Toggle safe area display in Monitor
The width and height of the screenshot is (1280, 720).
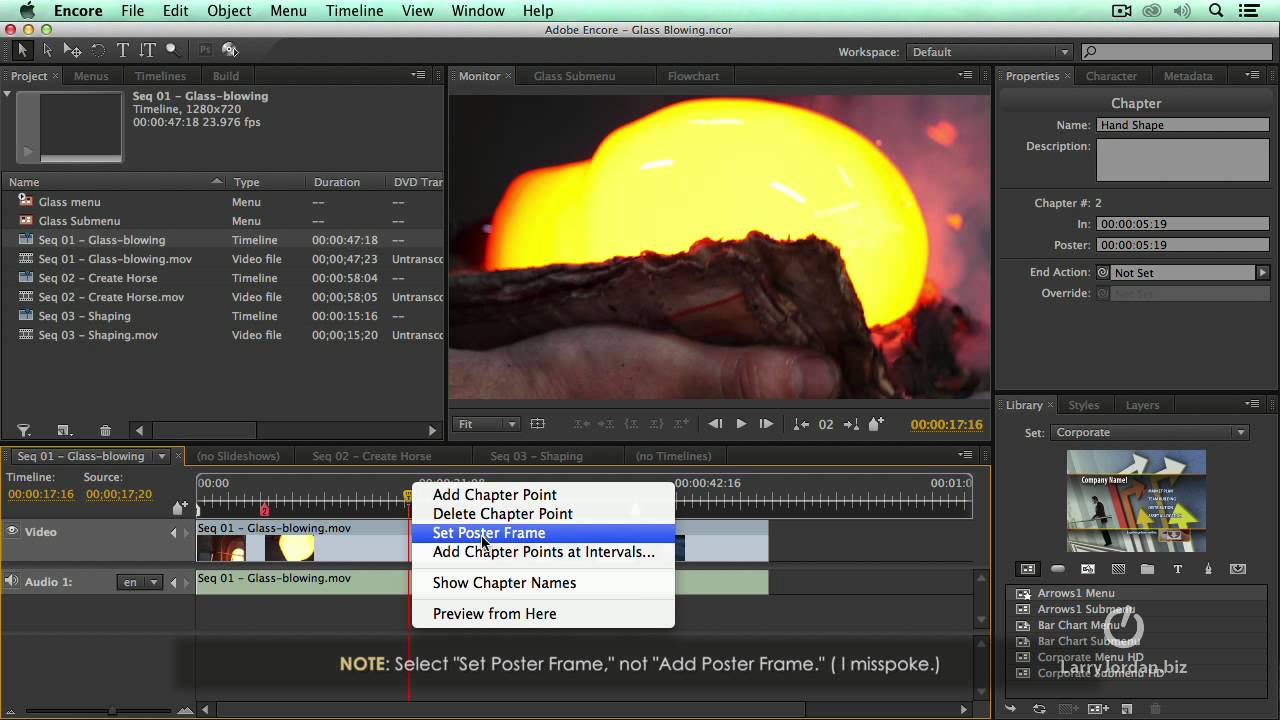[537, 424]
